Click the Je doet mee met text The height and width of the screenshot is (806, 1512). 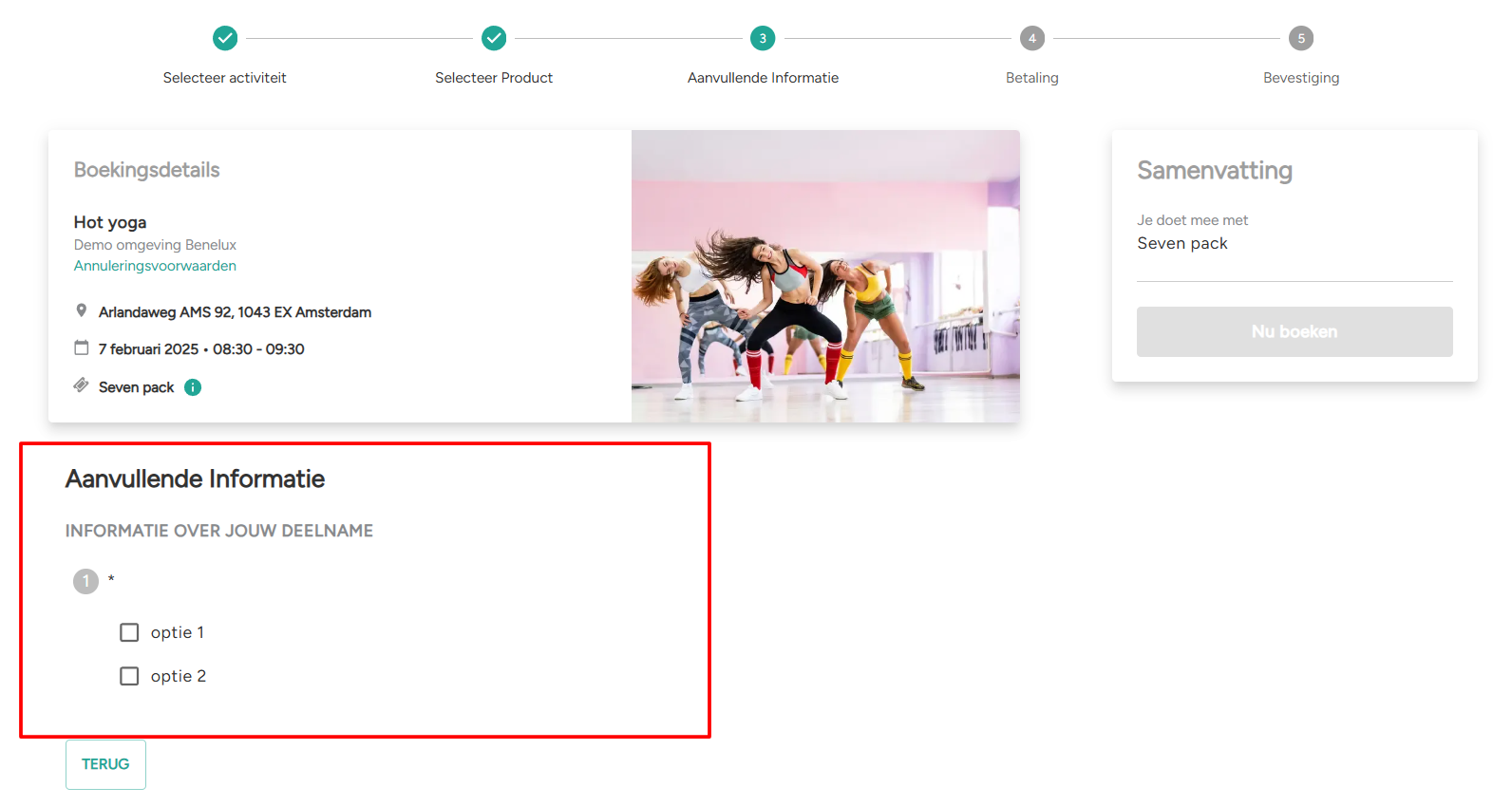click(1193, 220)
